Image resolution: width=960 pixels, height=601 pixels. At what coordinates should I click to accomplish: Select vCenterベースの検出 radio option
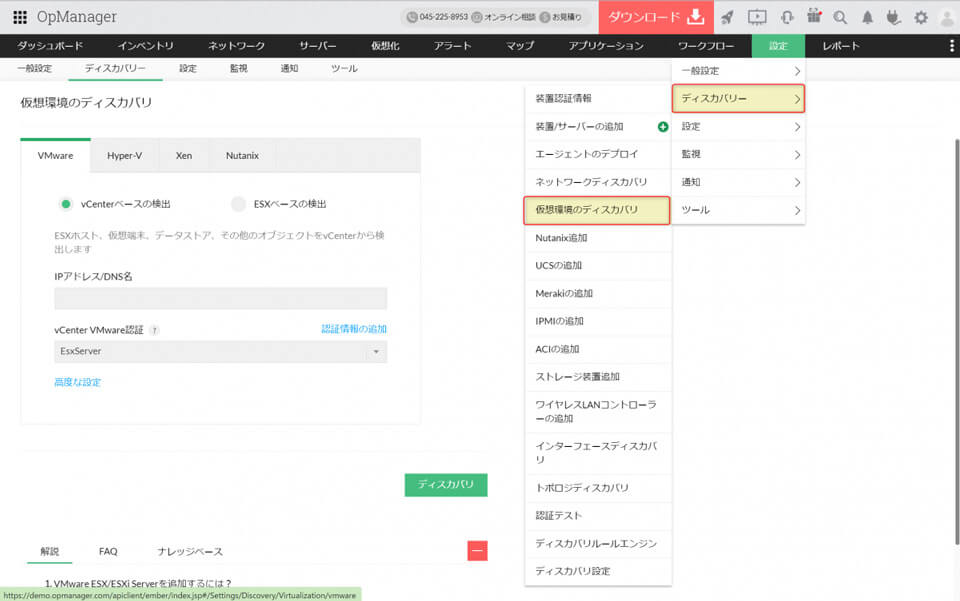(66, 204)
